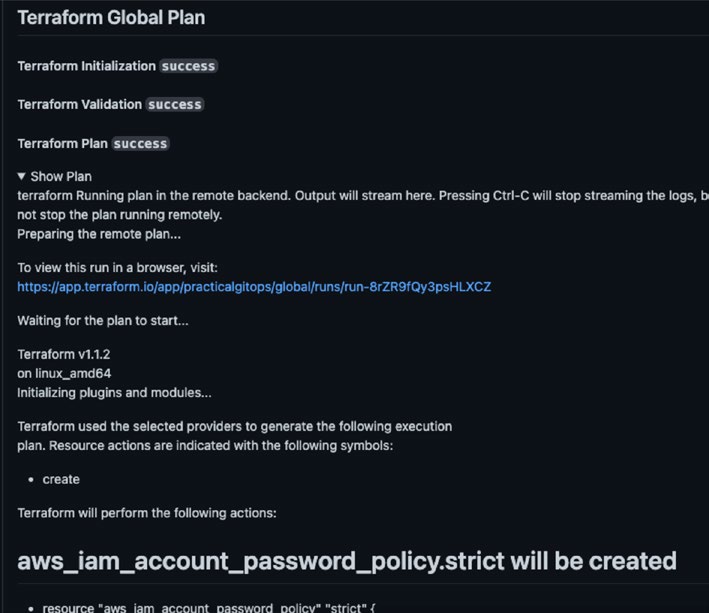The height and width of the screenshot is (613, 709).
Task: Click the success badge next to Terraform Validation
Action: click(175, 105)
